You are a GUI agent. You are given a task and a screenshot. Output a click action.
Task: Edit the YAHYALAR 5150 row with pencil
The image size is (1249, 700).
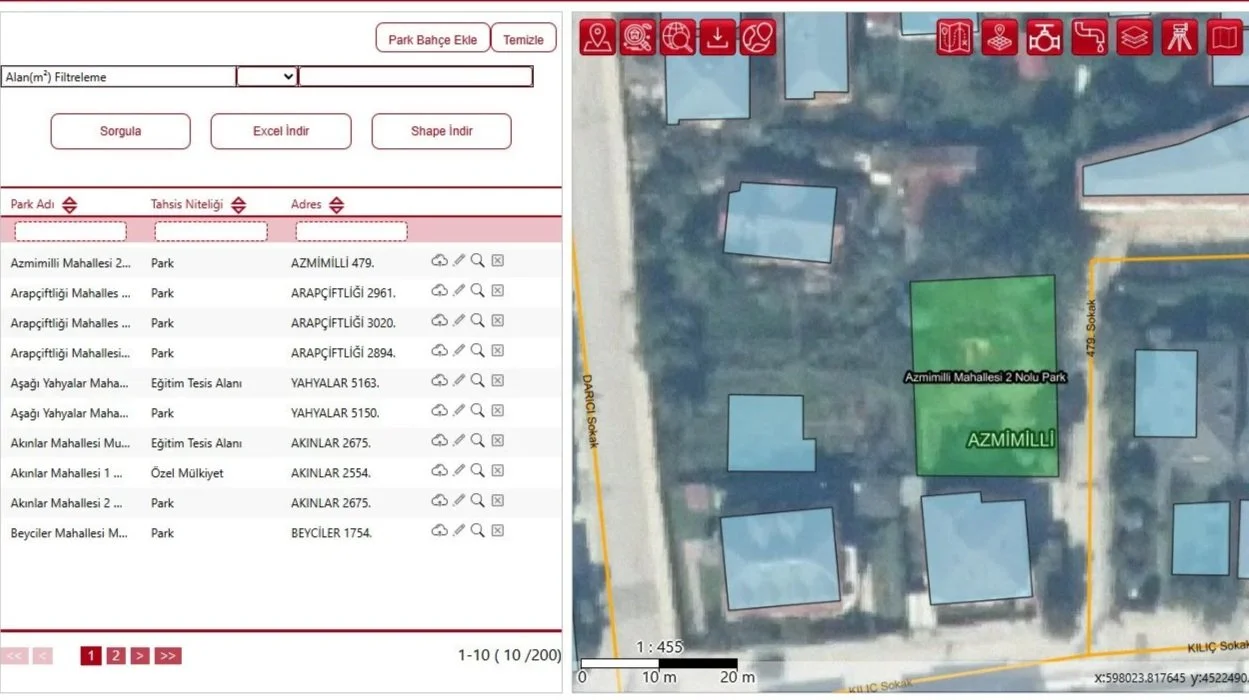point(459,411)
